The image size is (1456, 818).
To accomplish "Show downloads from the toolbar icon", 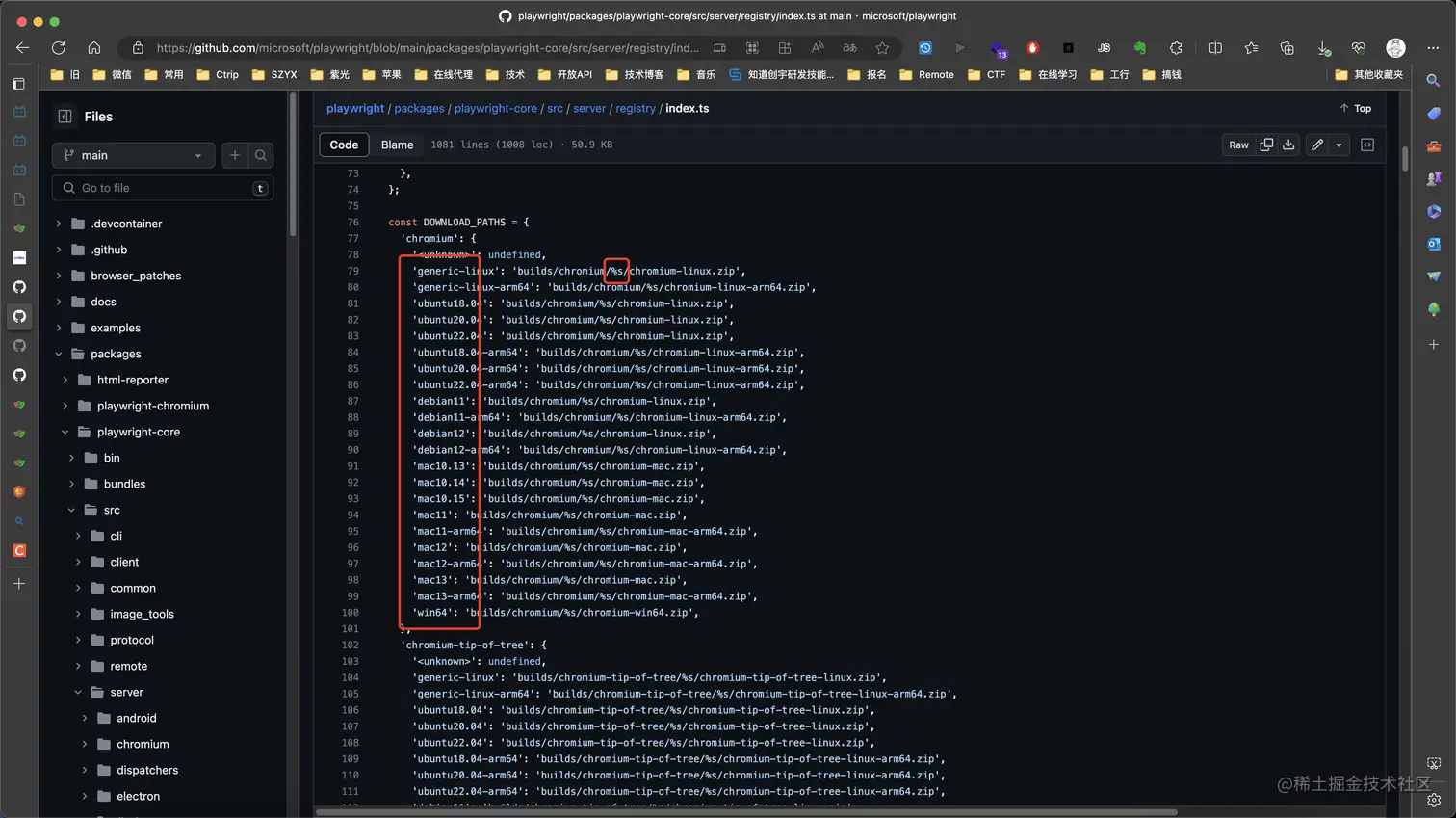I will 1324,47.
